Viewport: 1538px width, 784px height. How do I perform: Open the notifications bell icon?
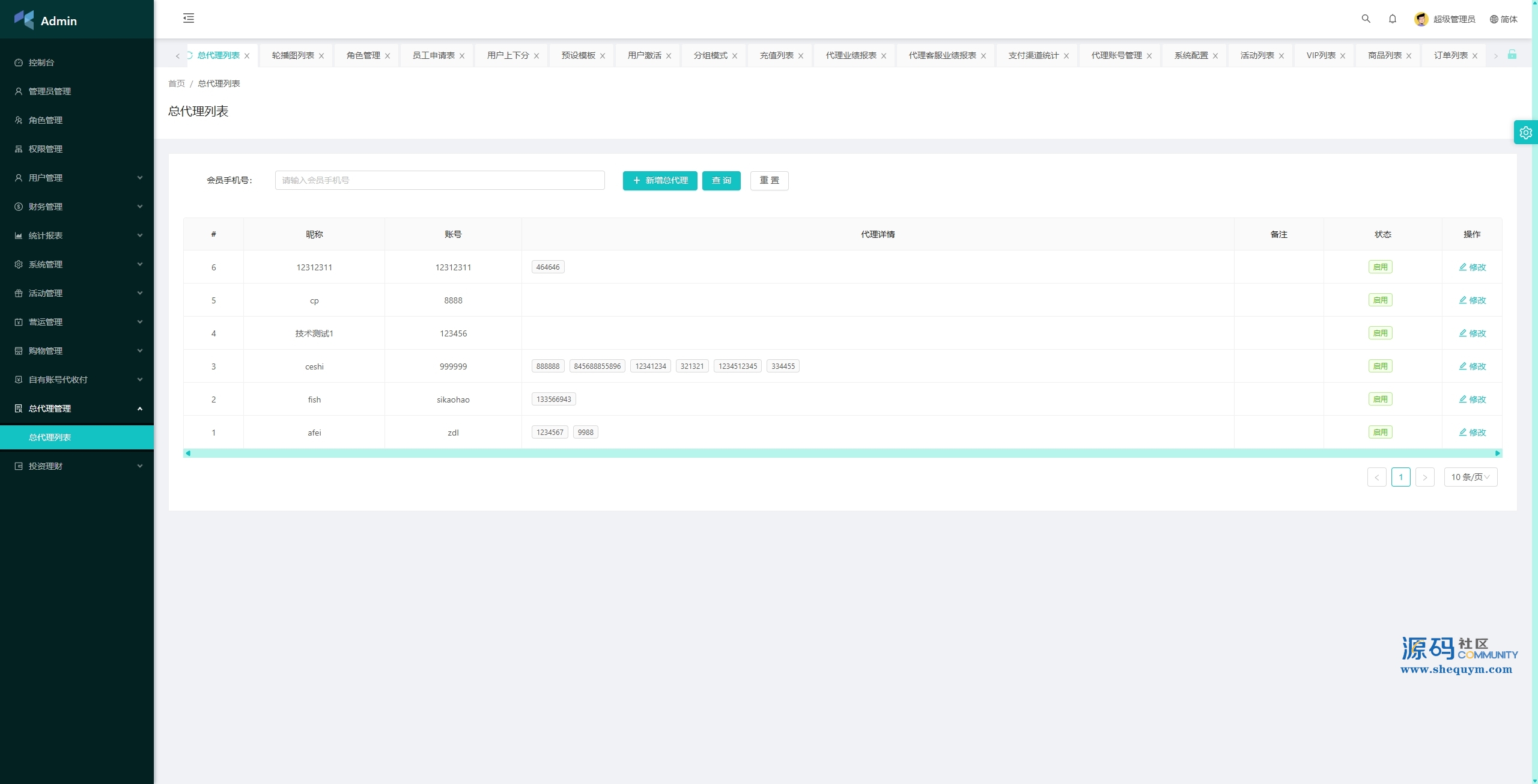1392,19
